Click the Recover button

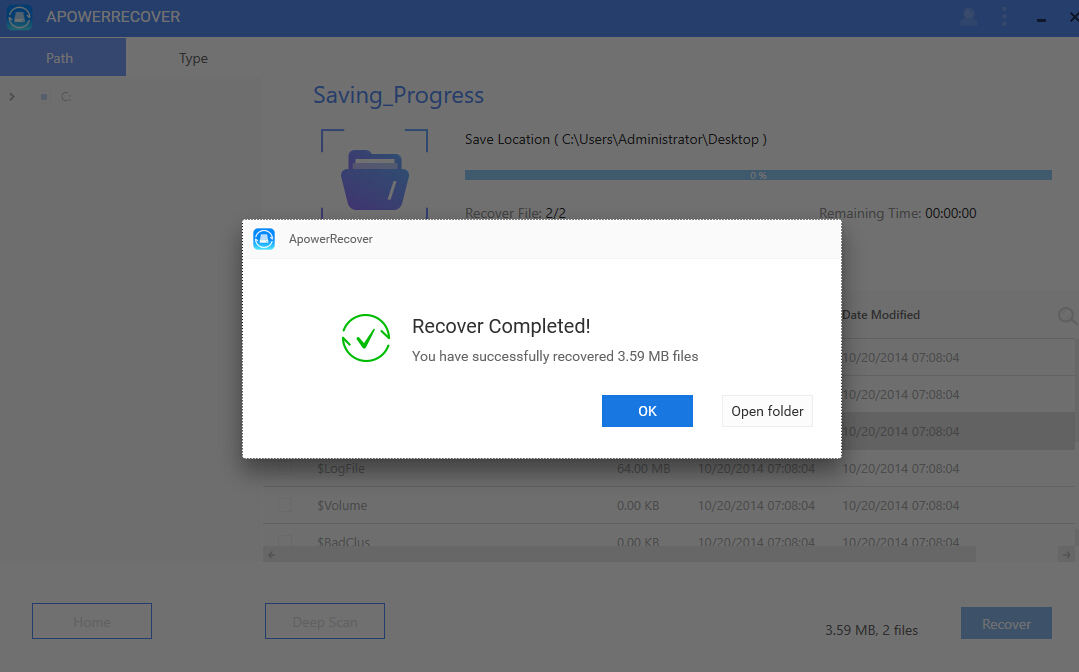tap(1006, 623)
